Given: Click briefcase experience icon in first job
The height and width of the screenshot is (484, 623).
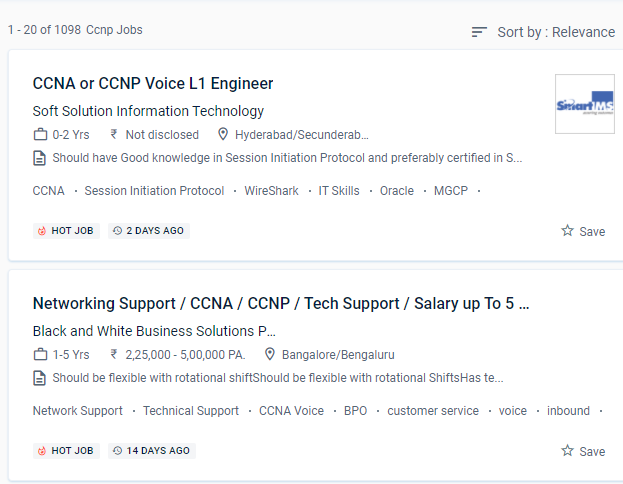Looking at the screenshot, I should (40, 134).
